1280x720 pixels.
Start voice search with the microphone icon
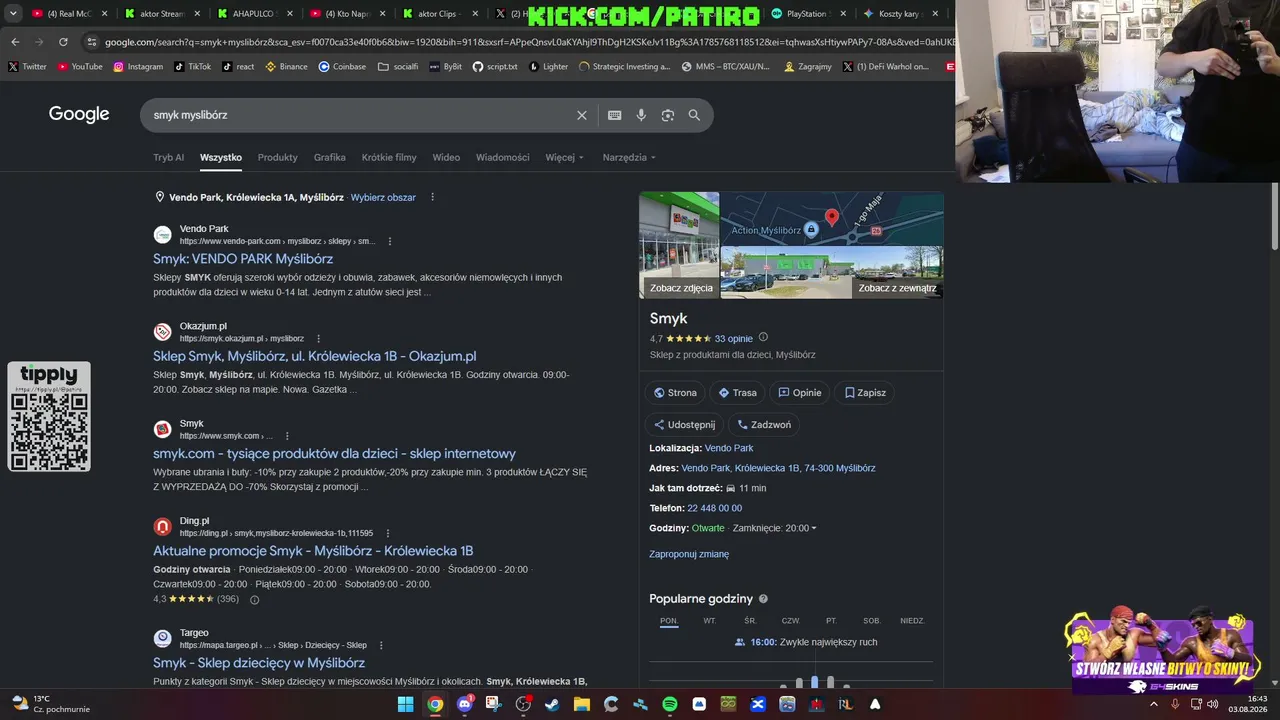click(x=641, y=115)
